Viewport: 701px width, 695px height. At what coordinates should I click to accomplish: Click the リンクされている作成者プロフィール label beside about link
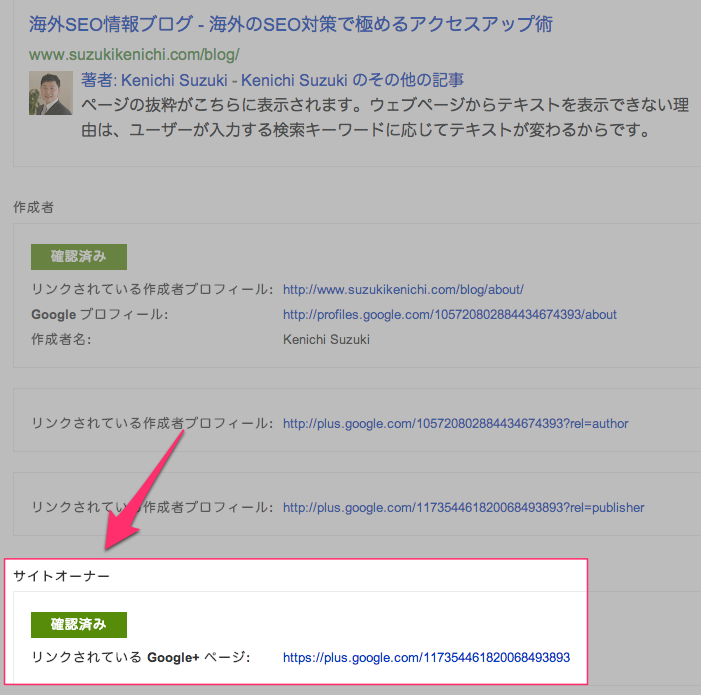(152, 290)
